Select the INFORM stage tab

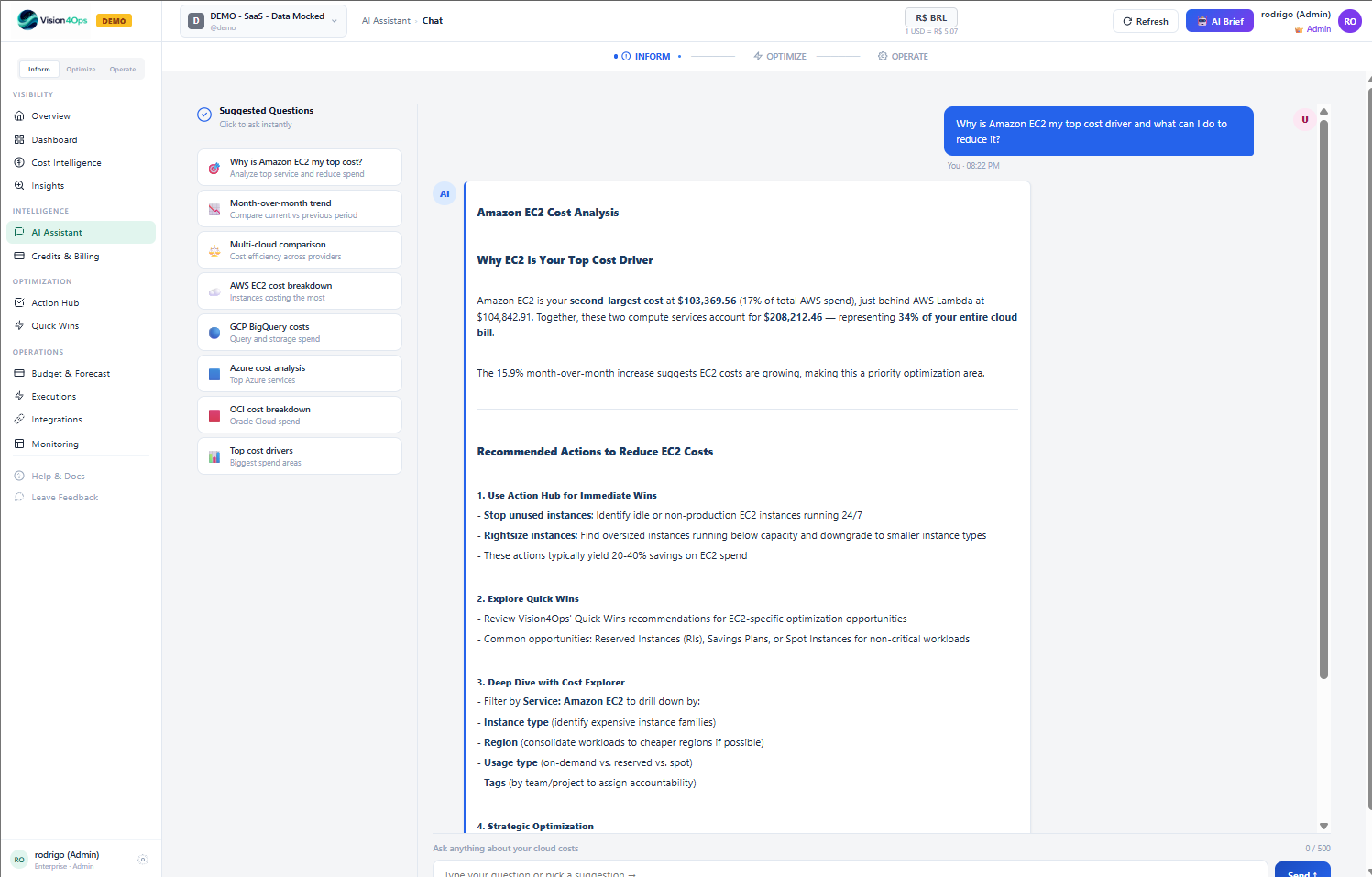click(647, 56)
